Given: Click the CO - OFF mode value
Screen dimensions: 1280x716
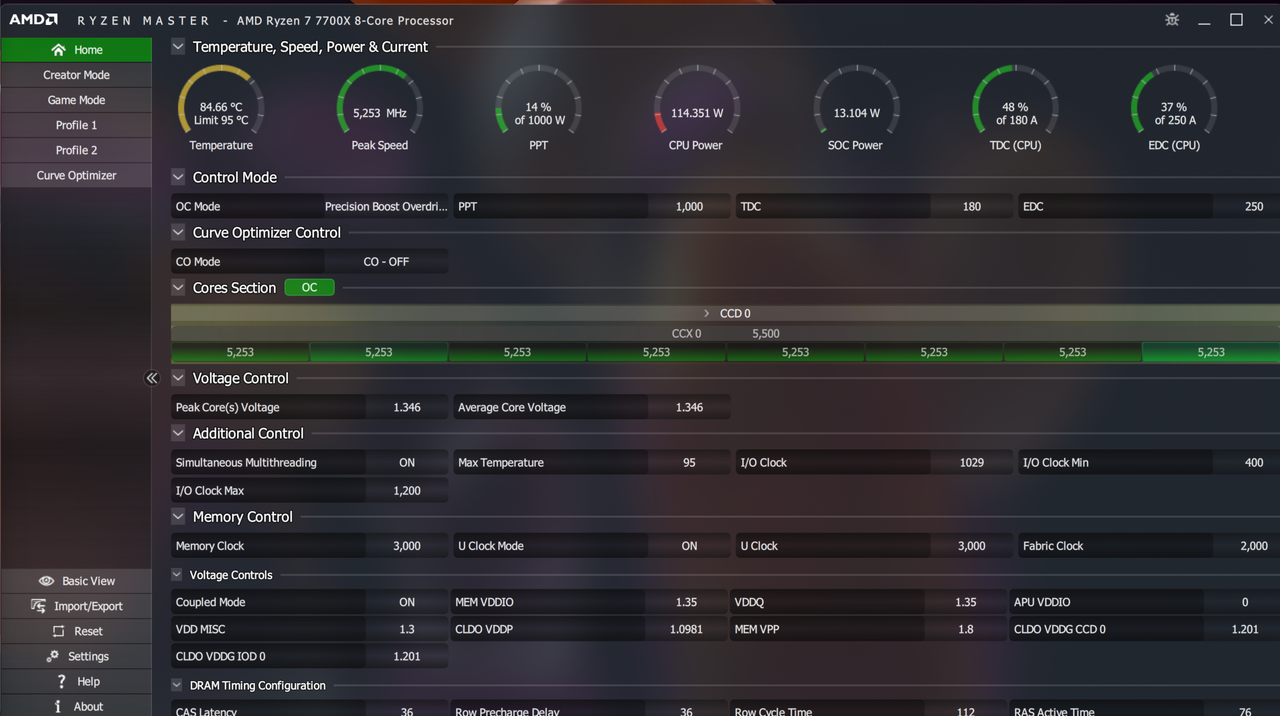Looking at the screenshot, I should (x=386, y=262).
